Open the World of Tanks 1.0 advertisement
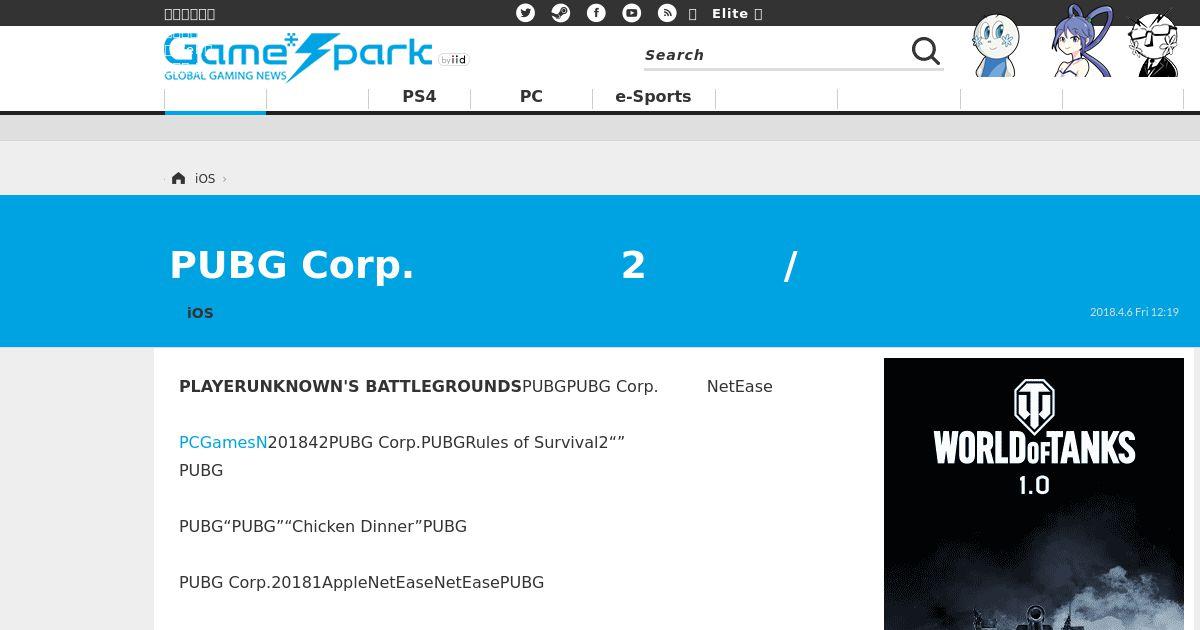 pos(1034,494)
